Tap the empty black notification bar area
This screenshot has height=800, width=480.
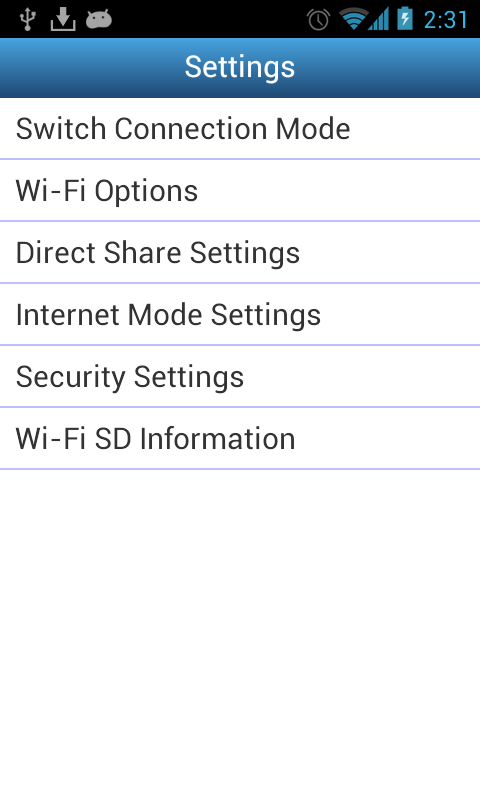pyautogui.click(x=209, y=19)
